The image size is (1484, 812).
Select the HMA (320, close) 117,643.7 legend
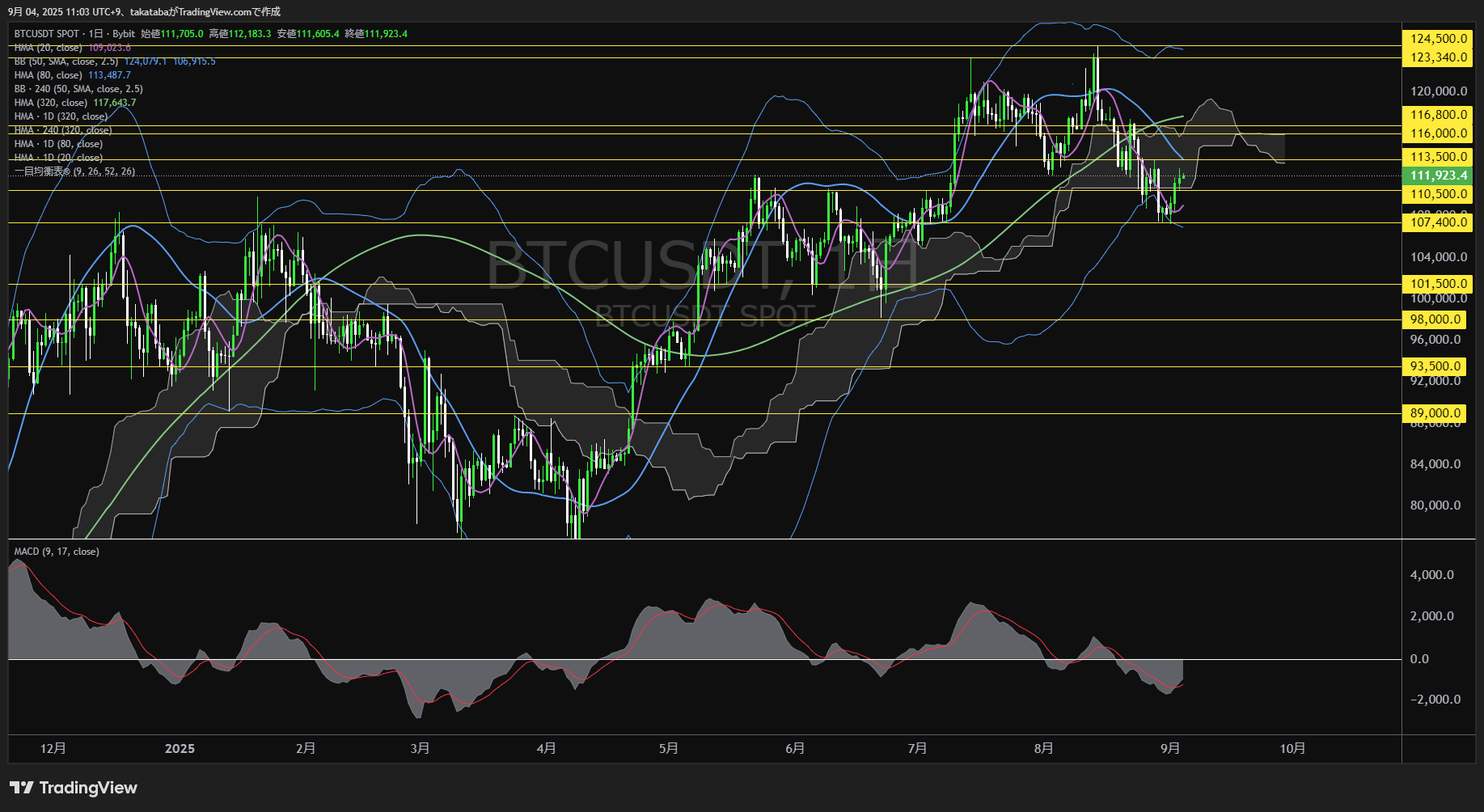tap(75, 103)
